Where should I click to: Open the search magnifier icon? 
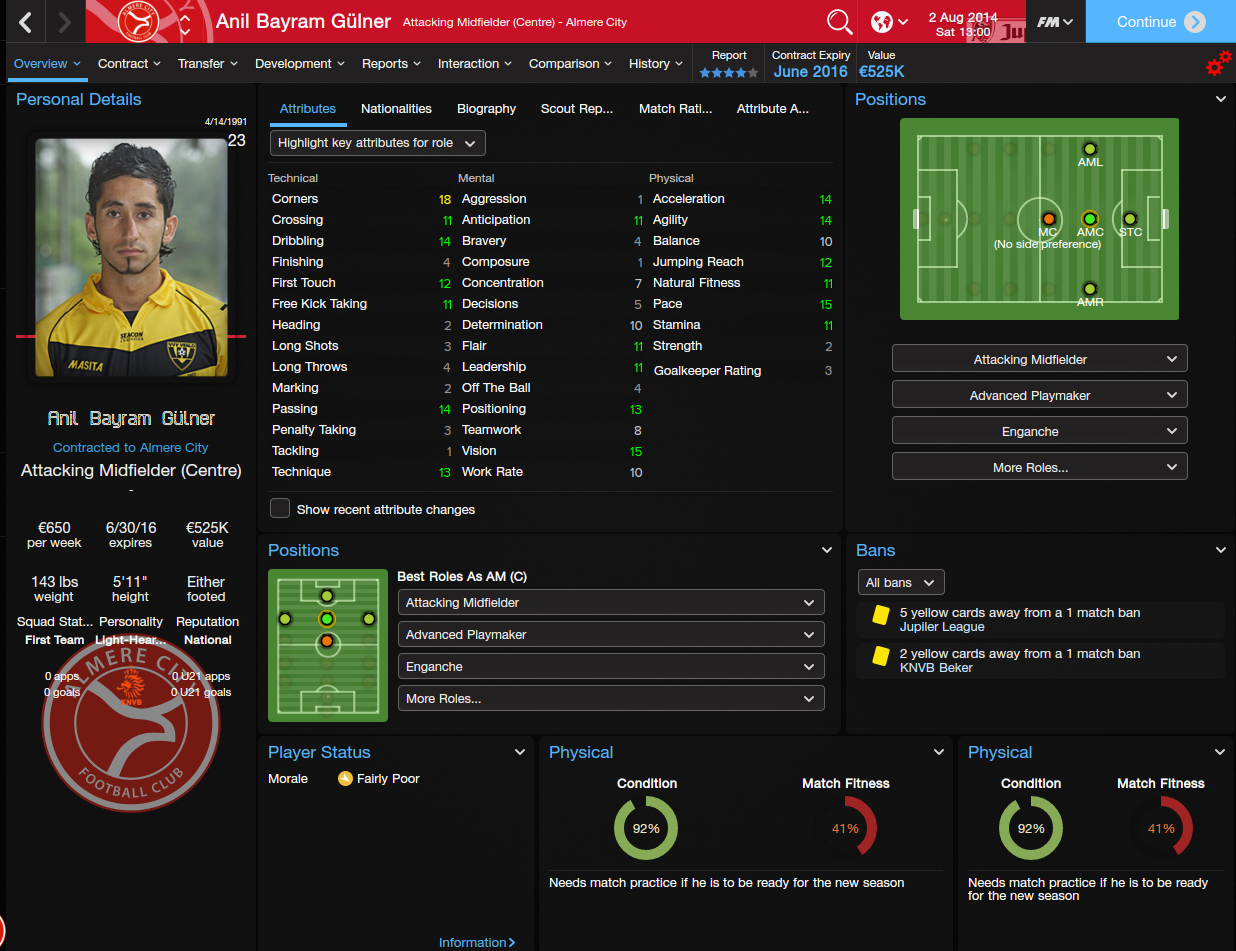pos(840,21)
